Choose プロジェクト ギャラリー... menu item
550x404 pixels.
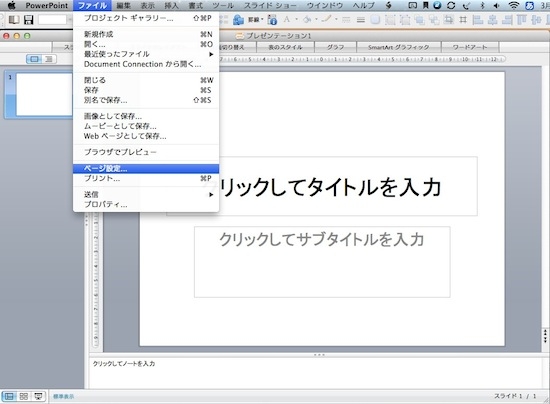pyautogui.click(x=146, y=18)
